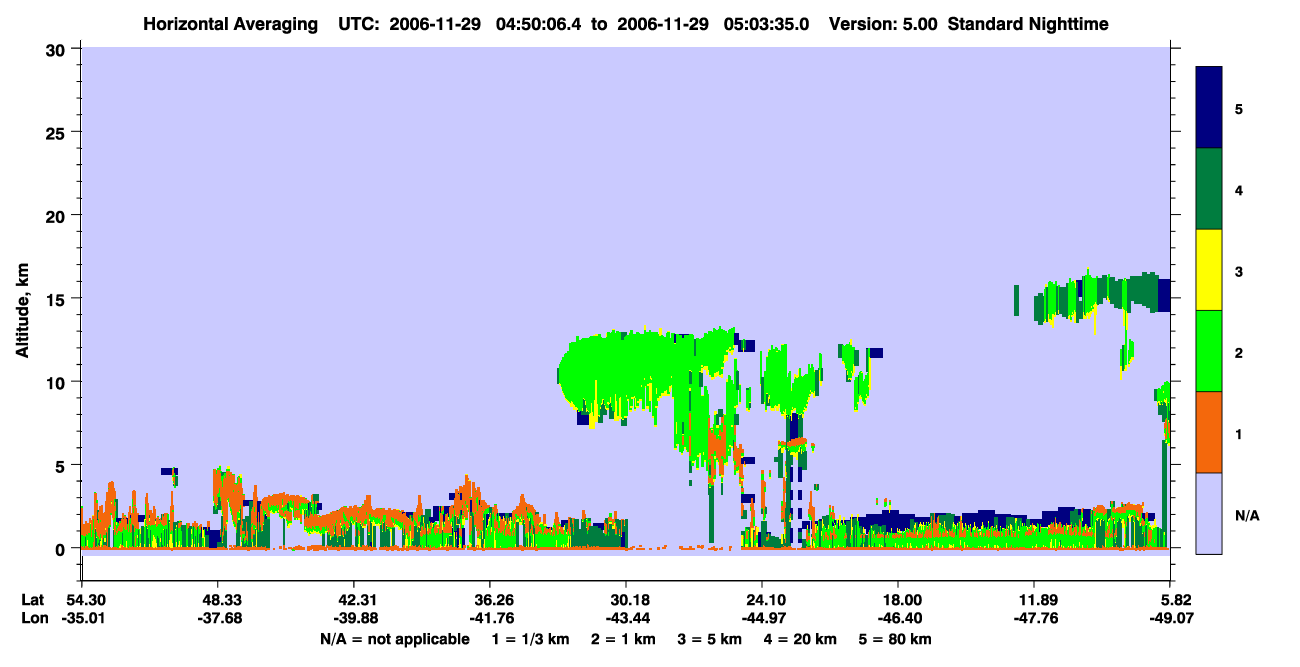Click the altitude tick label 20

[x=57, y=215]
